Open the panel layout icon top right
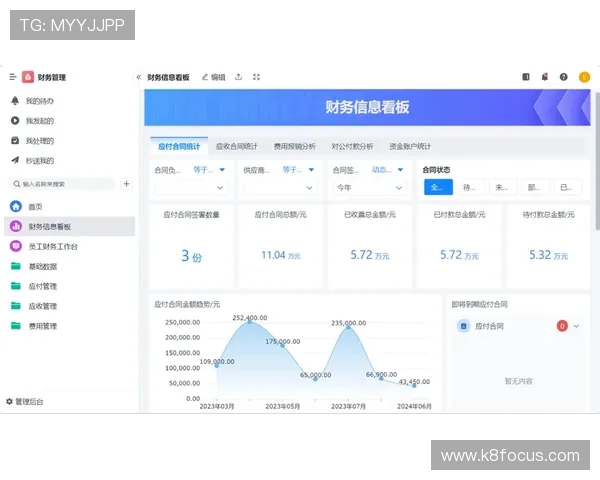 point(526,77)
